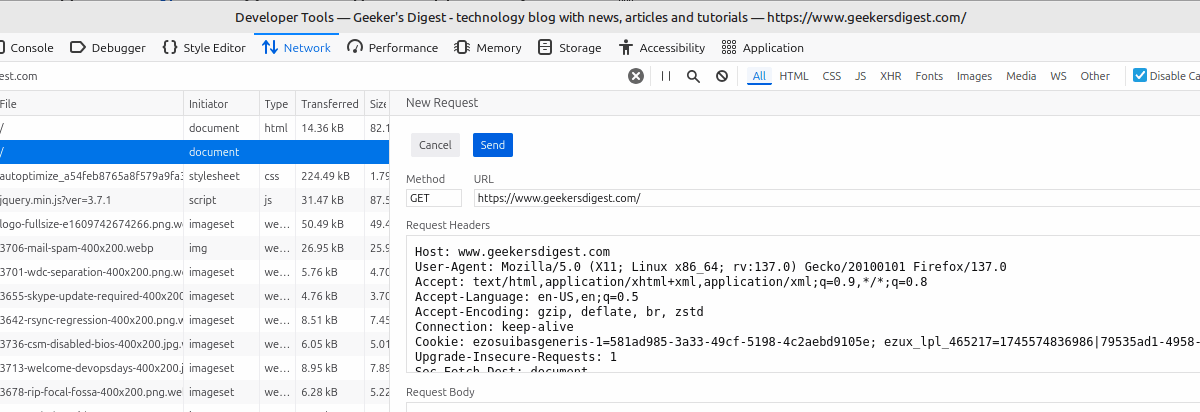Viewport: 1200px width, 412px height.
Task: Filter requests by Images type
Action: click(974, 76)
